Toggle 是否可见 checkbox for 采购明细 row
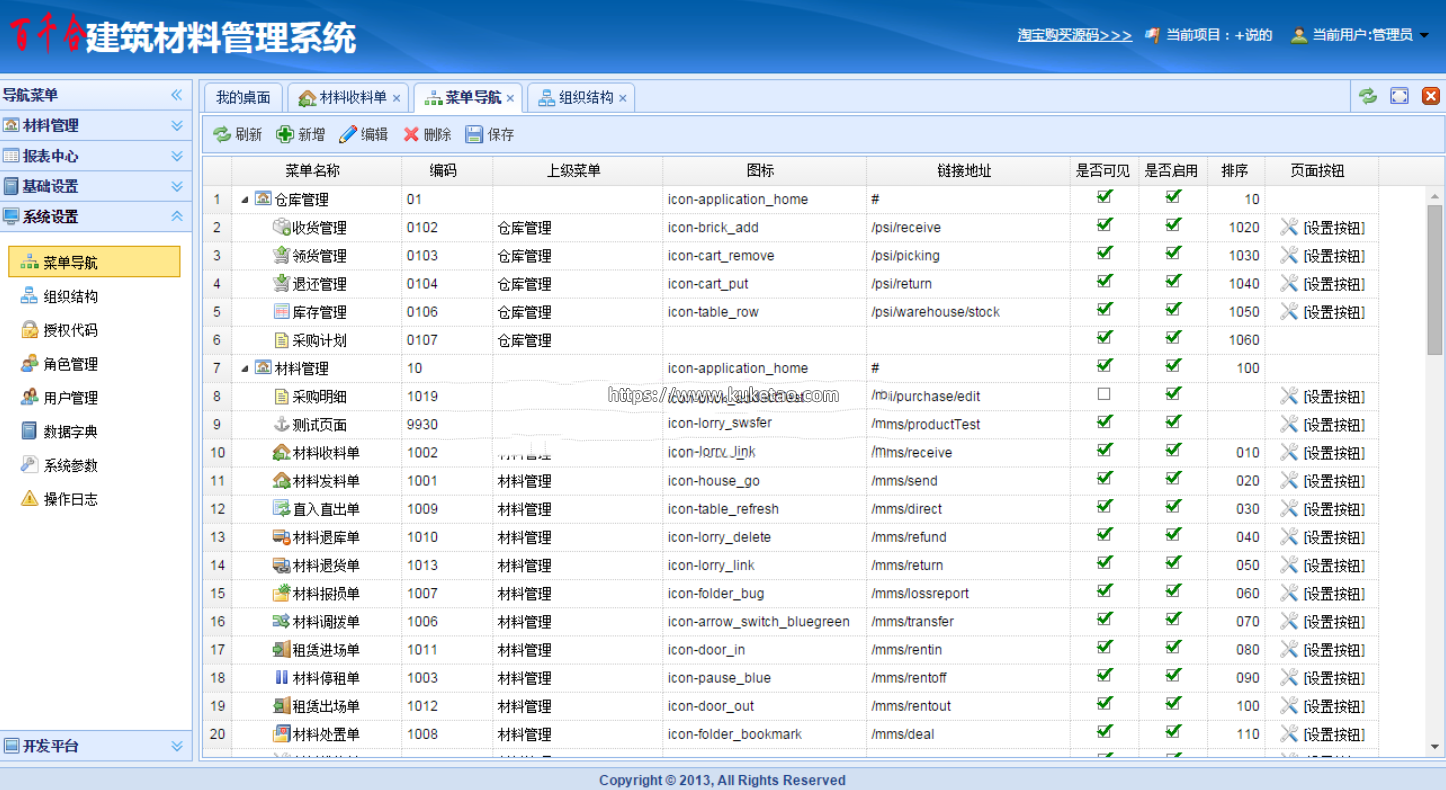The height and width of the screenshot is (790, 1446). (1104, 394)
